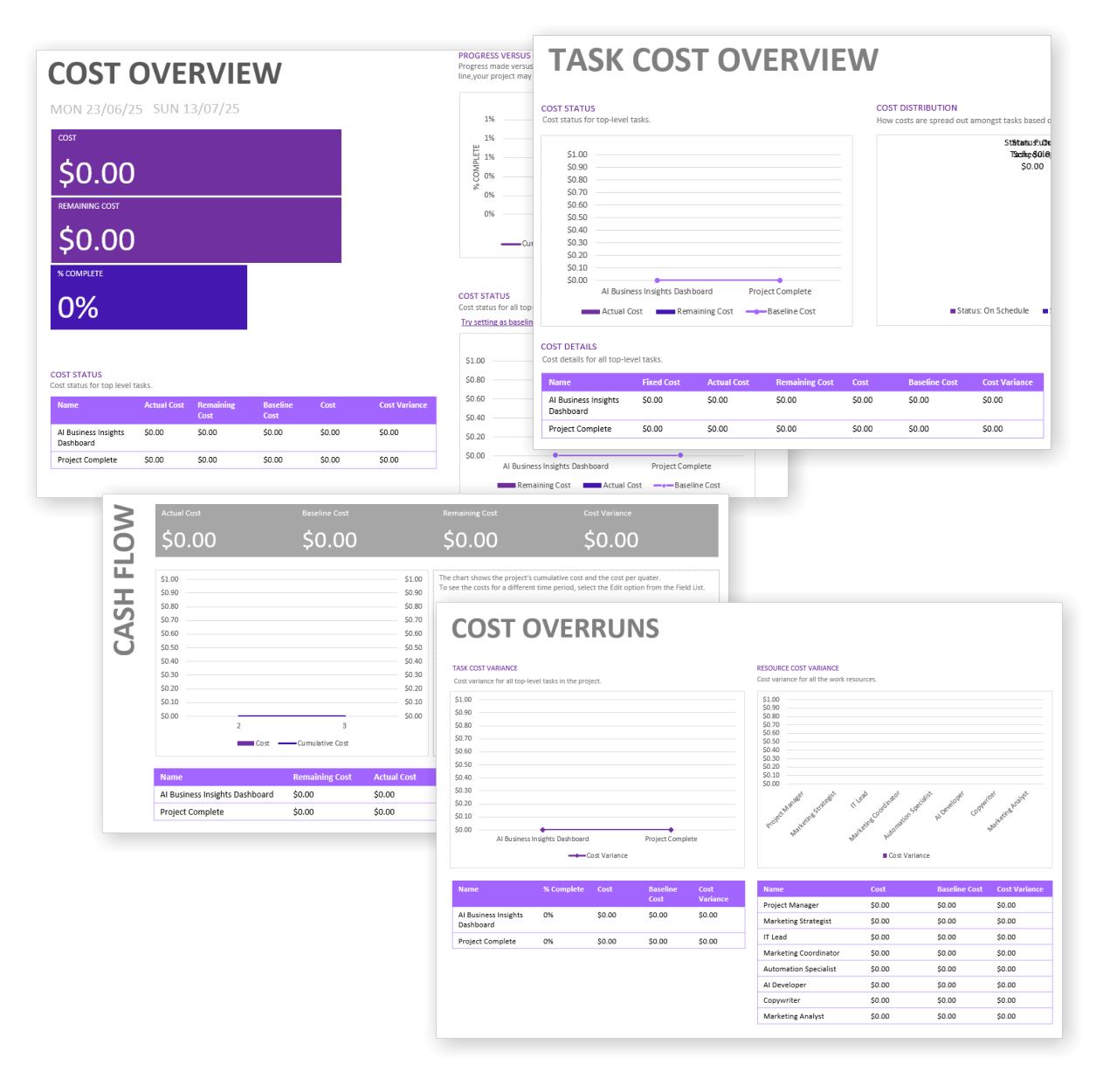The height and width of the screenshot is (1092, 1103).
Task: Click the RESOURCE COST VARIANCE heading
Action: pos(797,668)
